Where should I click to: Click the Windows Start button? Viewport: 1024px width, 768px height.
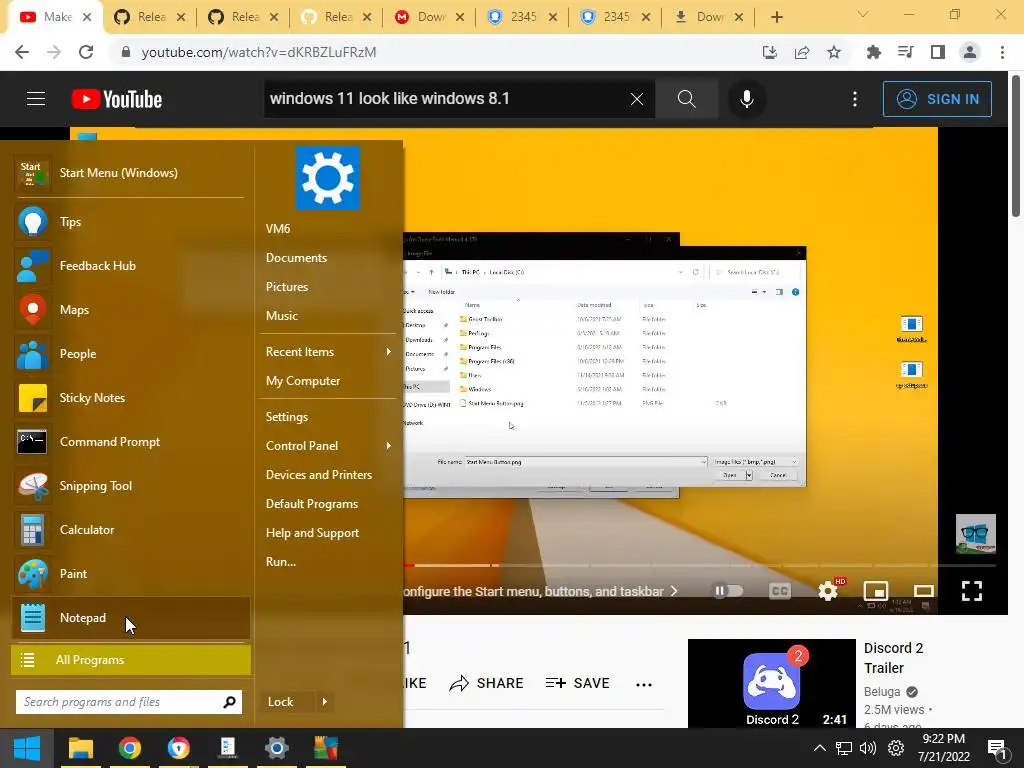[x=27, y=748]
